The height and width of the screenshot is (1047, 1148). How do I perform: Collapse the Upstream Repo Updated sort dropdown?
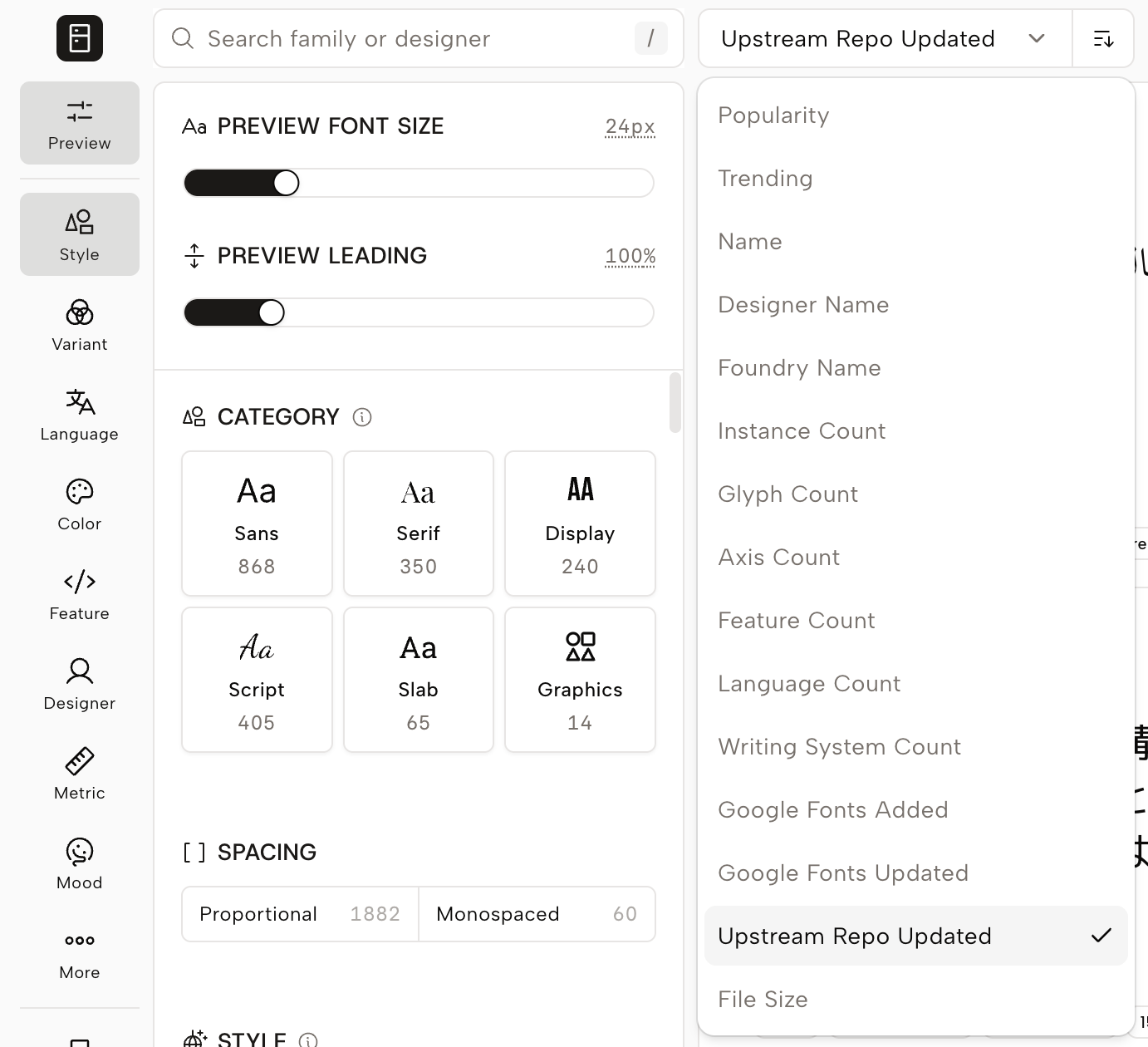coord(886,38)
